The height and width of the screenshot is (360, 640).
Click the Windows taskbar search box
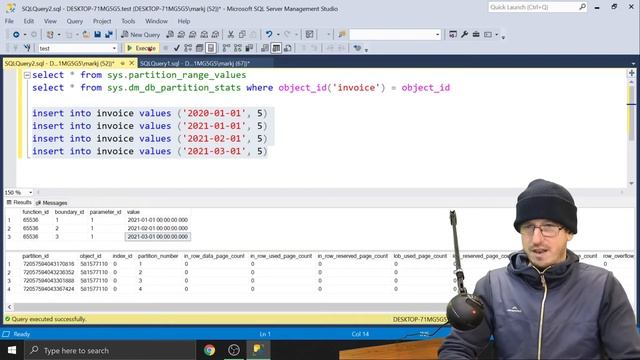click(110, 350)
